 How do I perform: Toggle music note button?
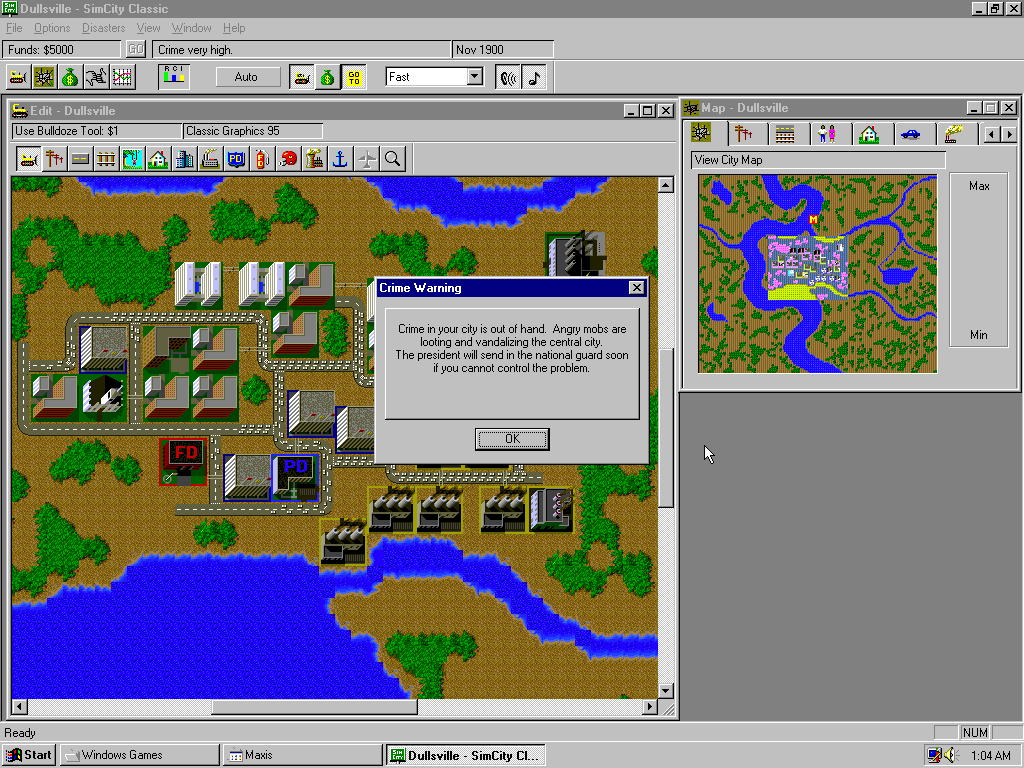534,78
